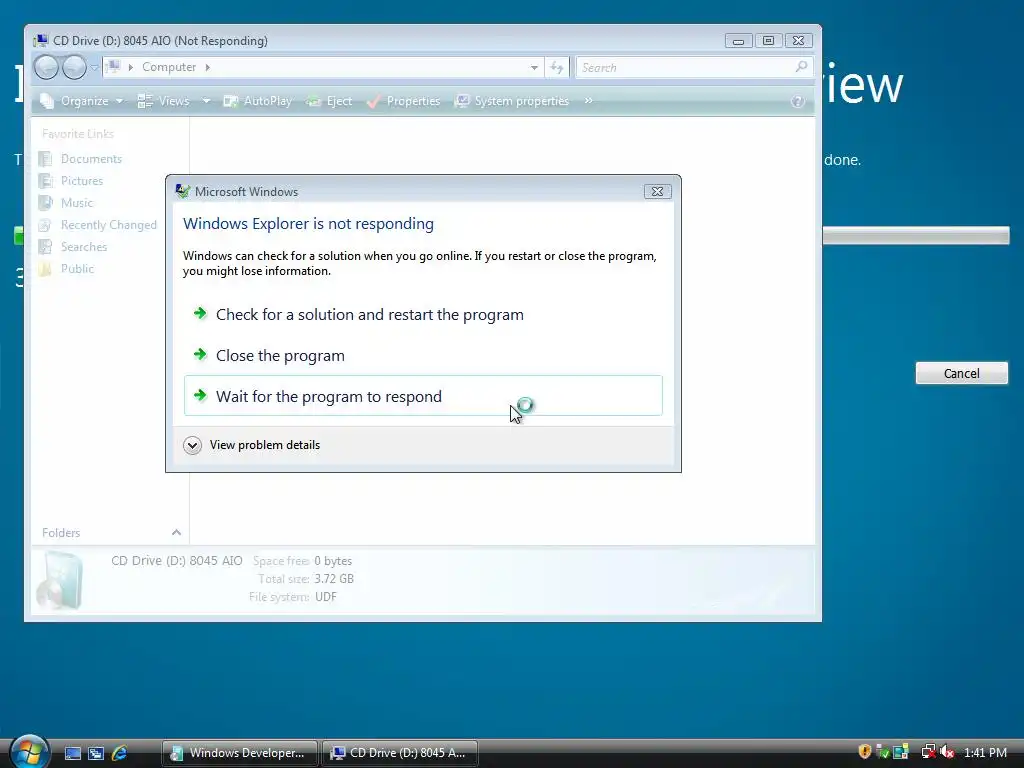Open Pictures favorite link
This screenshot has width=1024, height=768.
[x=71, y=181]
